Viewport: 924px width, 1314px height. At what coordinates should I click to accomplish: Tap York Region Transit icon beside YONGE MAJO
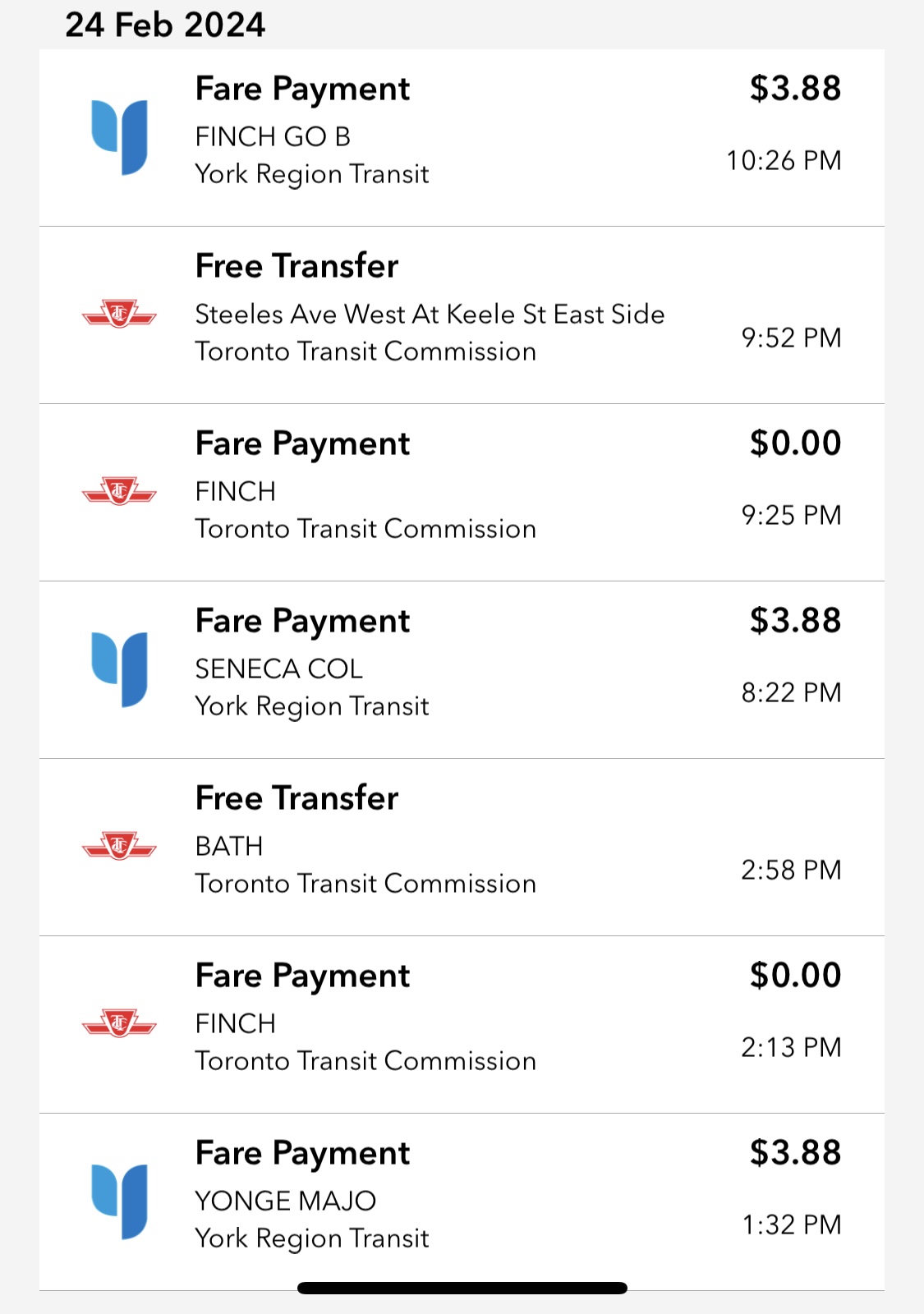[x=120, y=1201]
